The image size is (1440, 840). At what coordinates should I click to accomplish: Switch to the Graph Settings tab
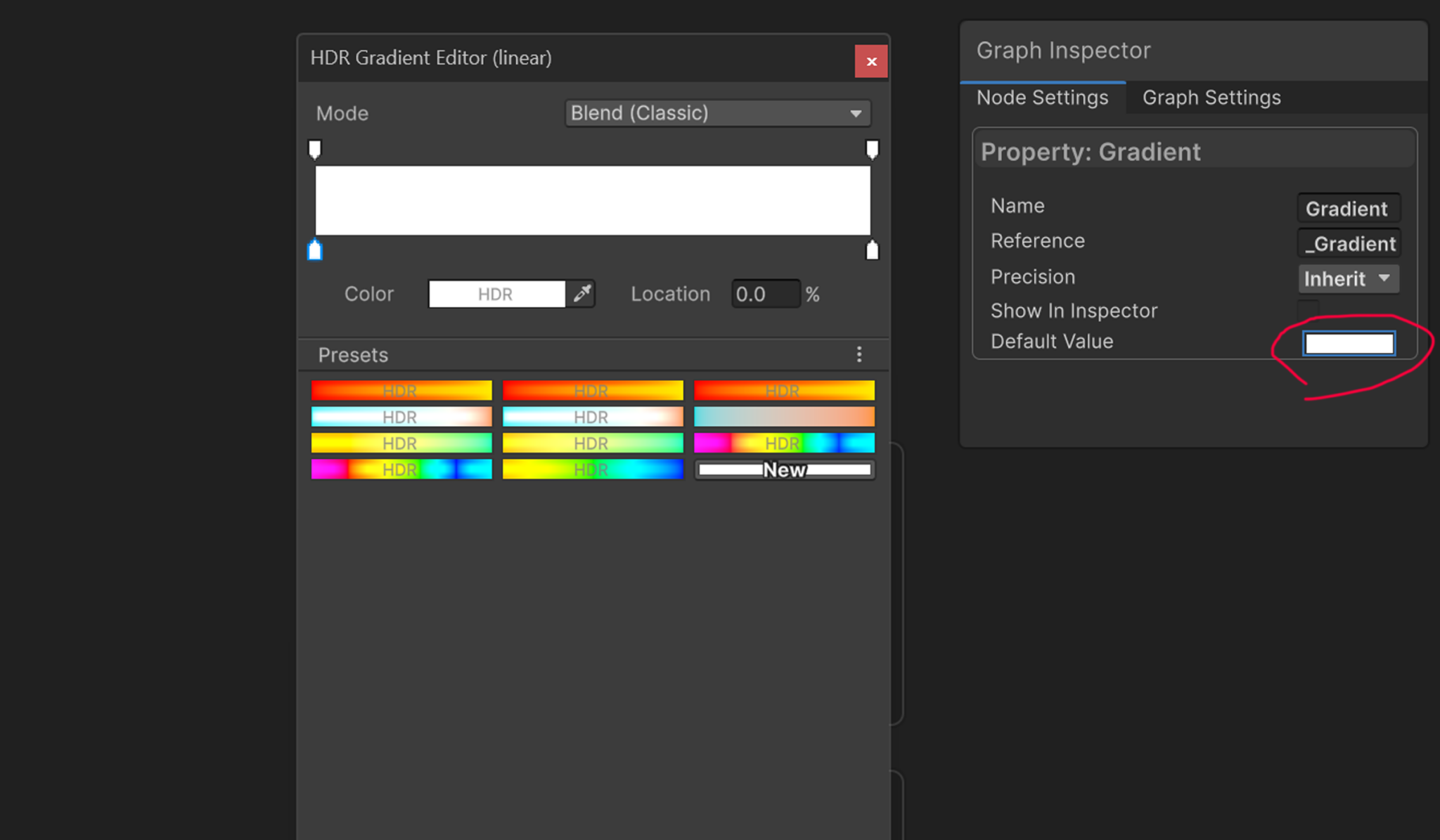click(x=1211, y=98)
